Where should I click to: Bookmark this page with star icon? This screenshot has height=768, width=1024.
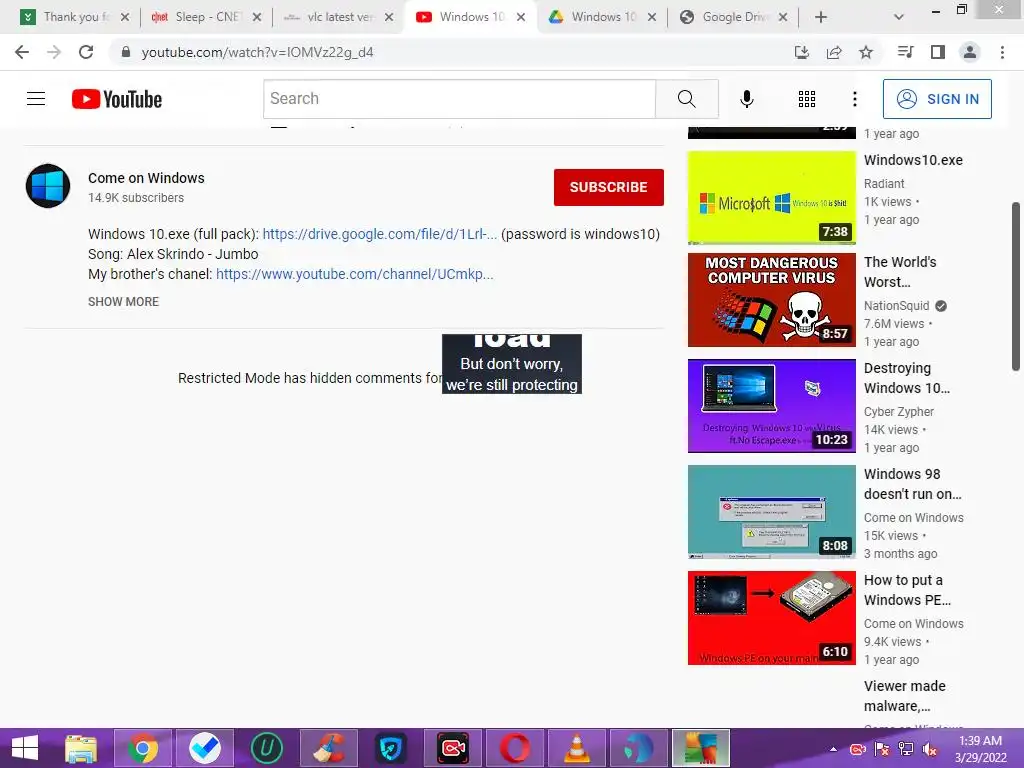point(866,52)
